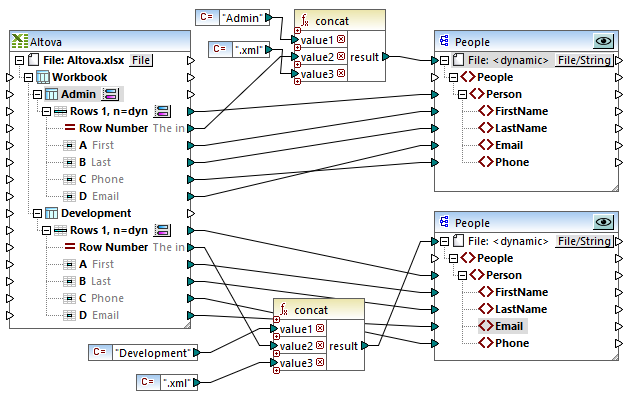Collapse the Person element in bottom People
The image size is (628, 399).
click(x=463, y=276)
